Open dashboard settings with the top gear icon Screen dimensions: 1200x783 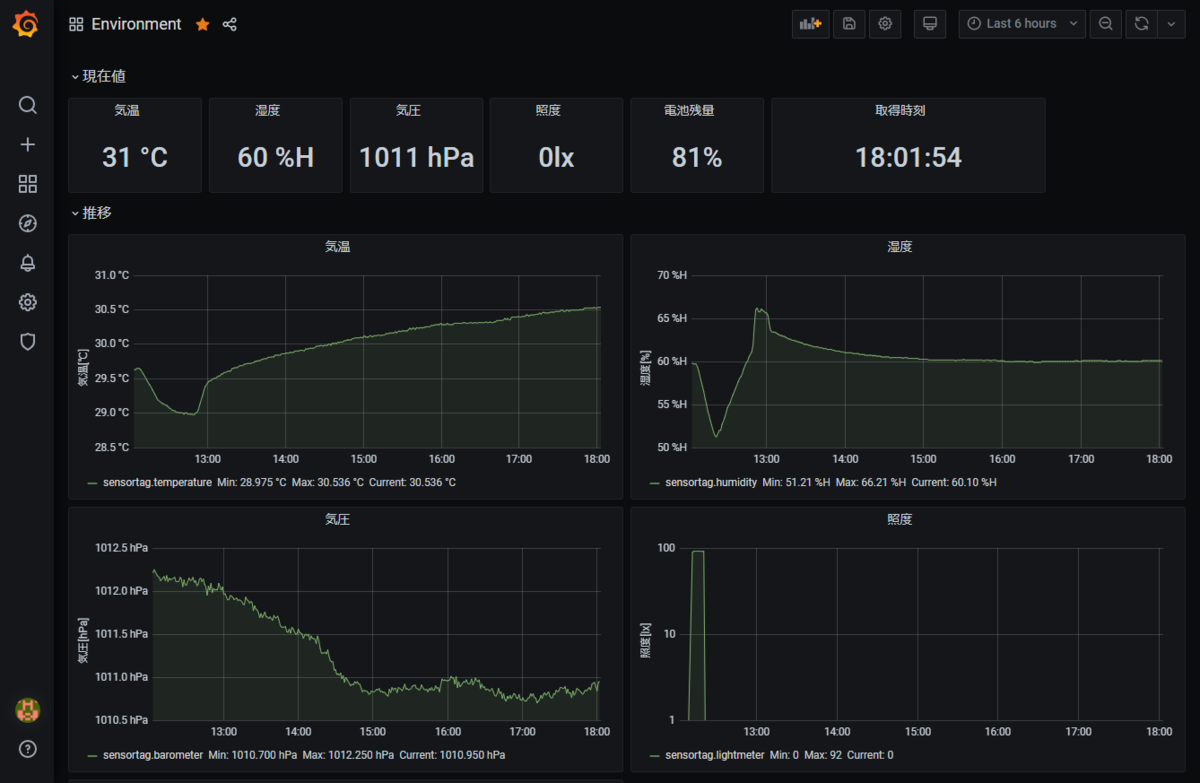pyautogui.click(x=885, y=24)
